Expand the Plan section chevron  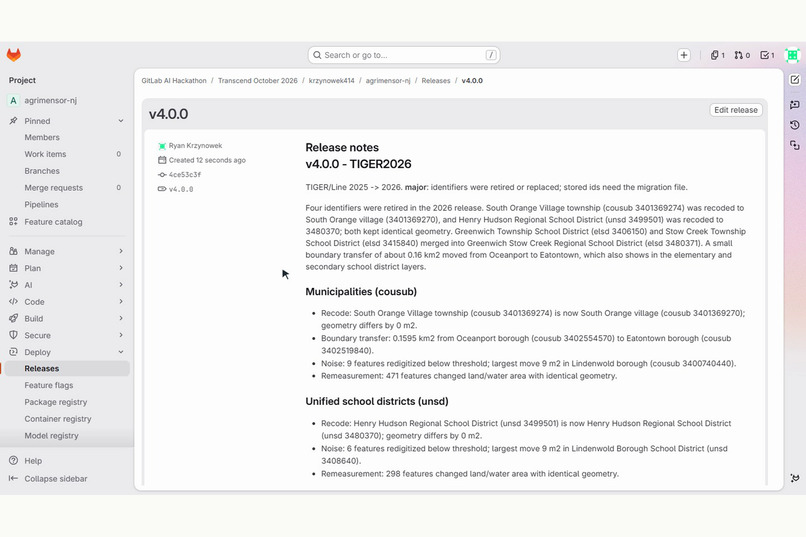click(121, 268)
